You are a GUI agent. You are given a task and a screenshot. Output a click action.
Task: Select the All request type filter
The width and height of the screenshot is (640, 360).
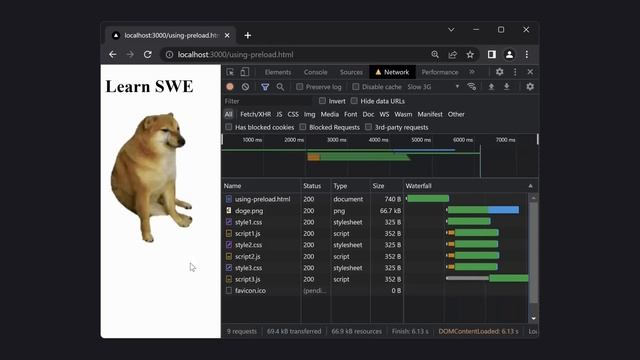coord(228,114)
